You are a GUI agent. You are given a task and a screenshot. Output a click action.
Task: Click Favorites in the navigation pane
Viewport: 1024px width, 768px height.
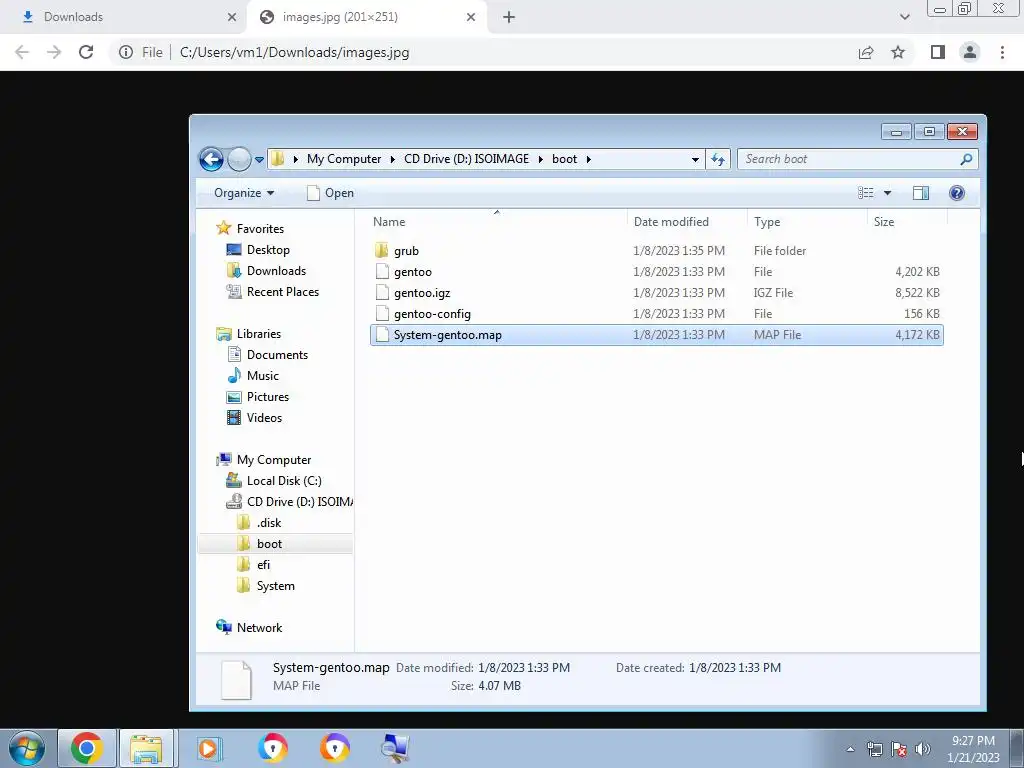(260, 229)
